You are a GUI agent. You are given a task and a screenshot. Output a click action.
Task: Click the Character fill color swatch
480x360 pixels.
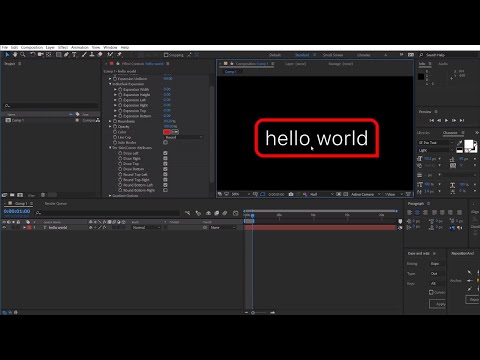pyautogui.click(x=469, y=144)
